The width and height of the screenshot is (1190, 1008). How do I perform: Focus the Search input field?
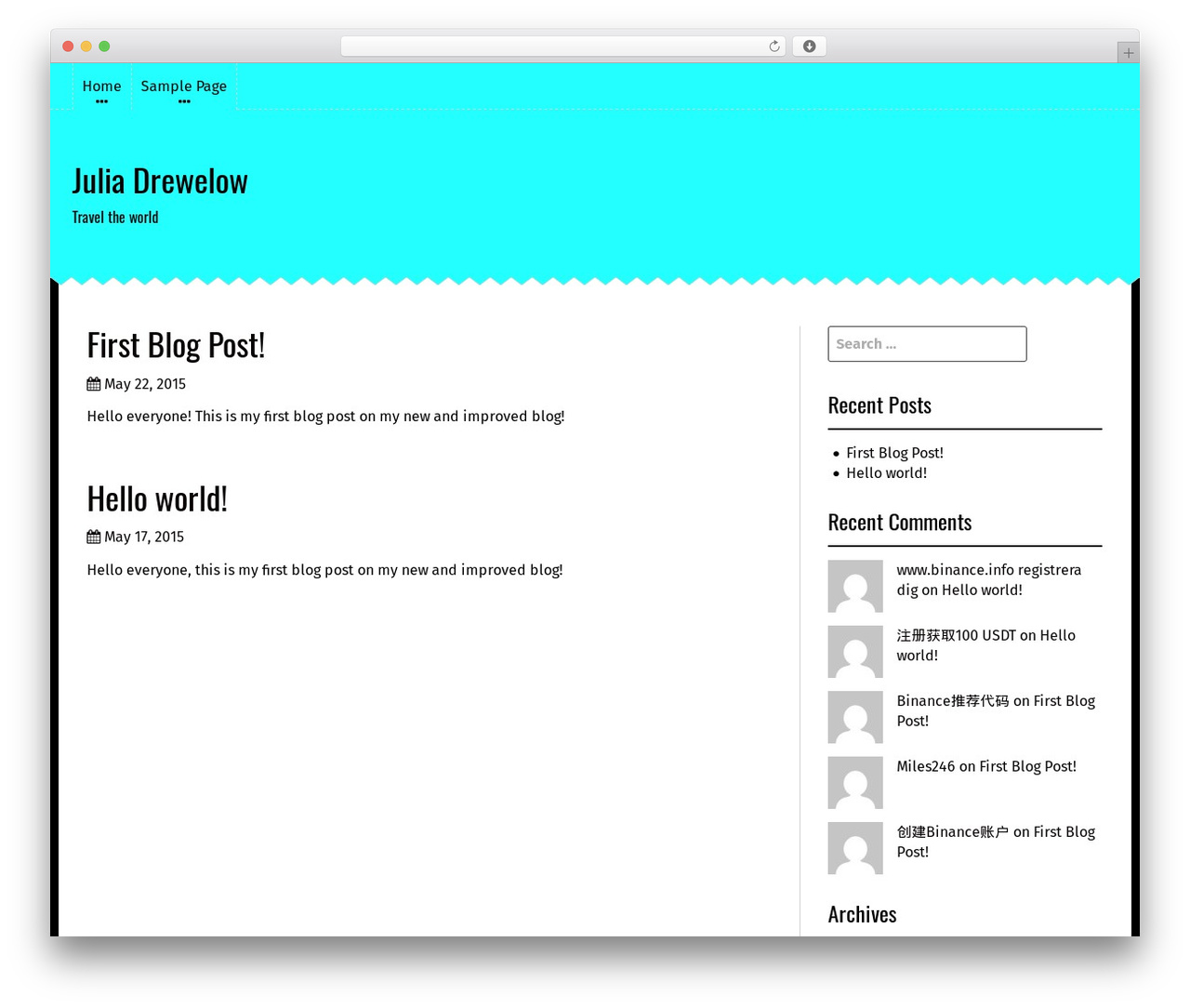coord(927,344)
